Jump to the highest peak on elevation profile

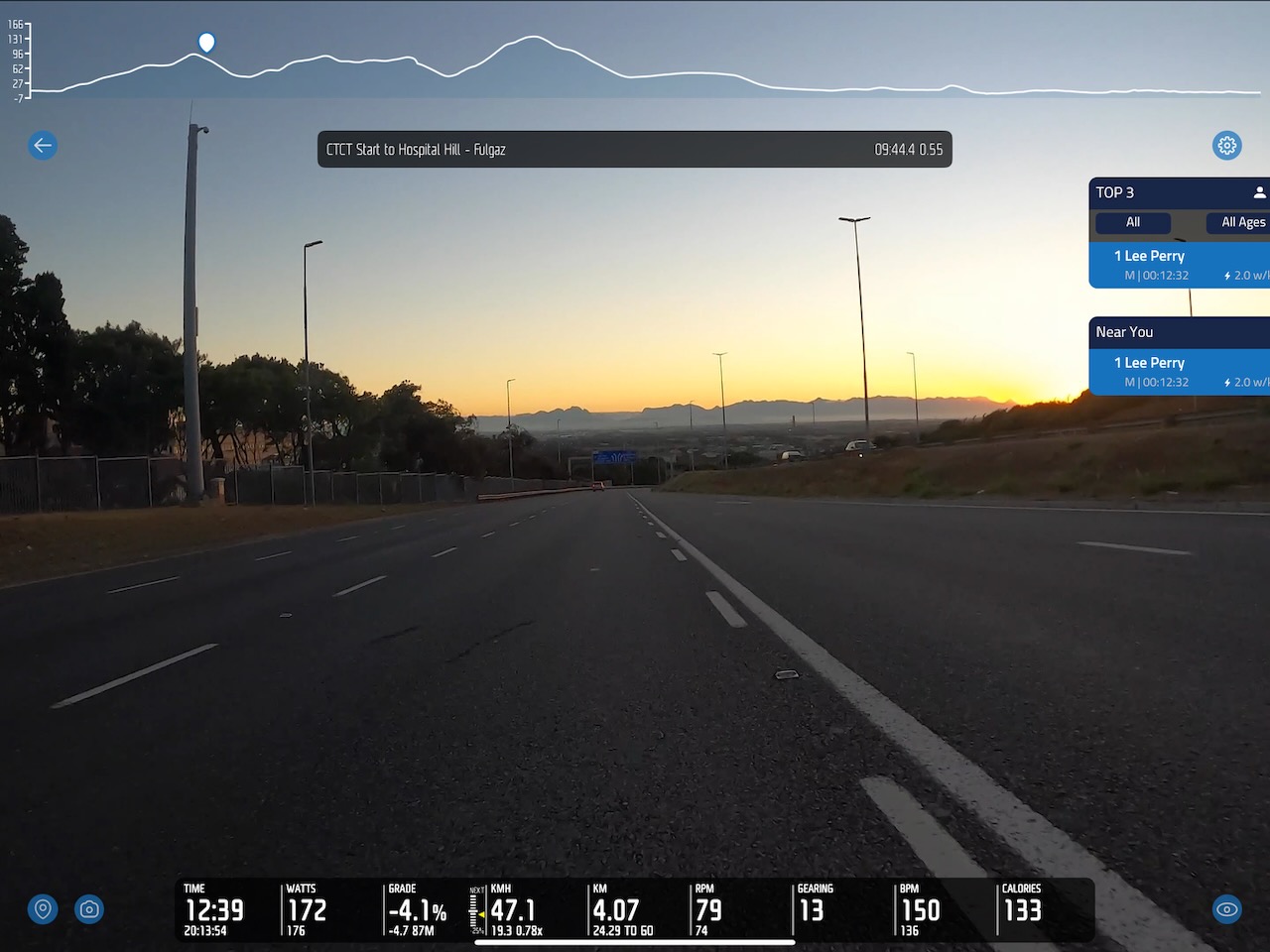[534, 38]
